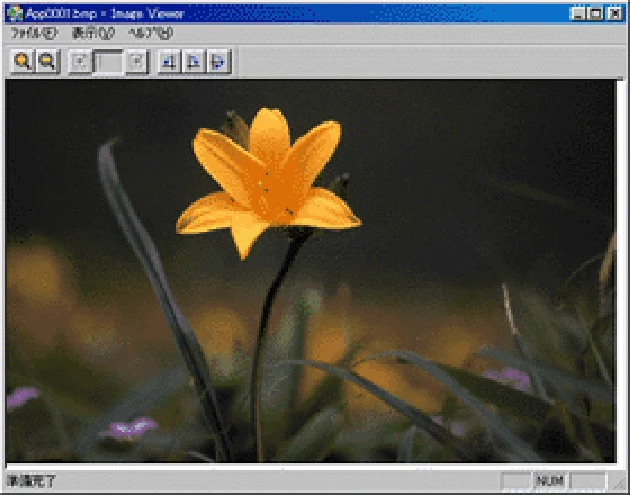Click the status message at bottom left

click(x=31, y=481)
